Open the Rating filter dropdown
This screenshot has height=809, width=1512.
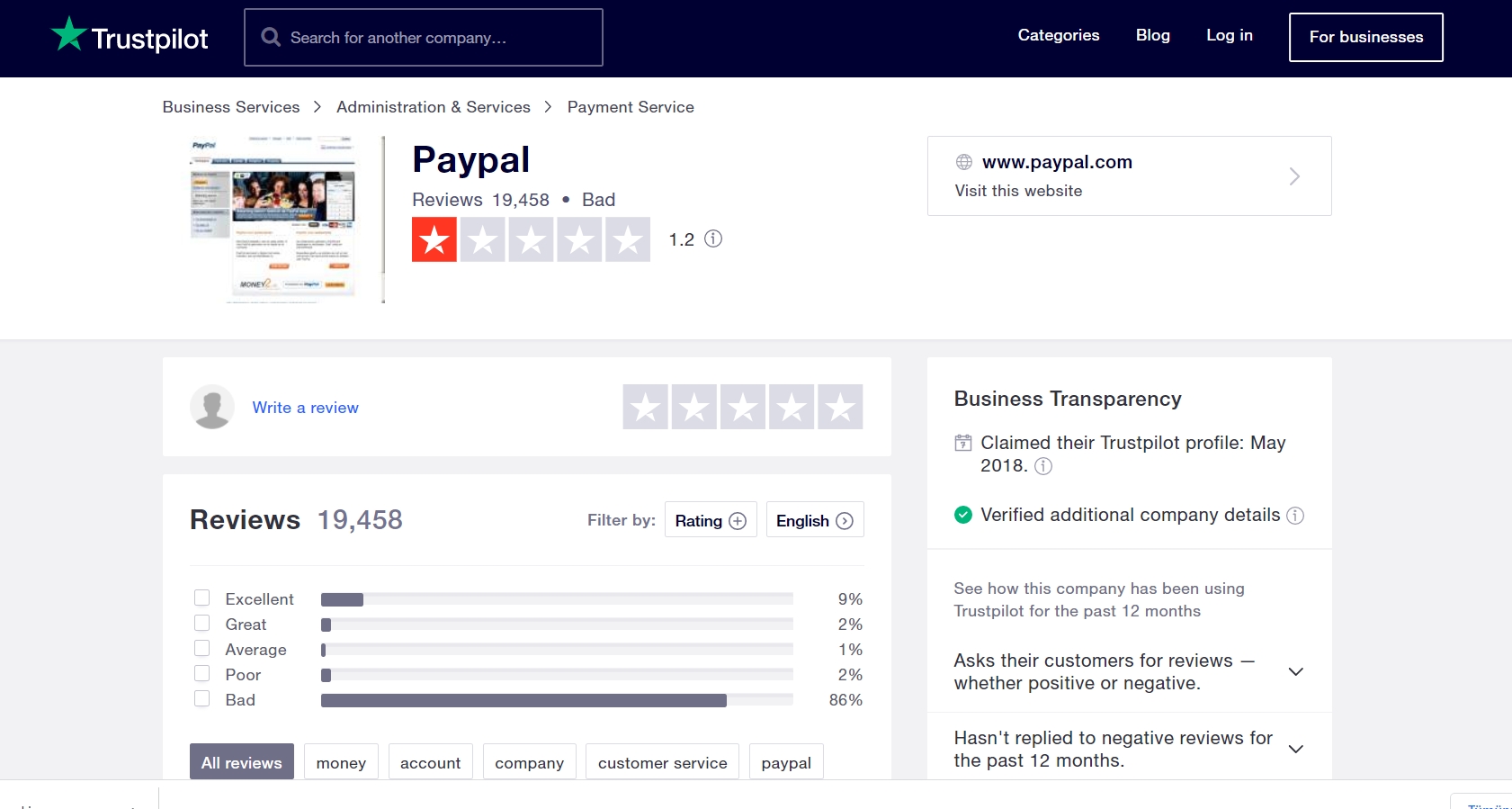point(710,520)
